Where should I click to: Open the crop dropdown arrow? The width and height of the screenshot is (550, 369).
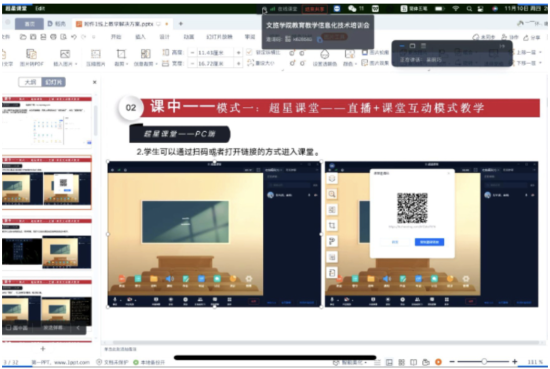[x=127, y=64]
